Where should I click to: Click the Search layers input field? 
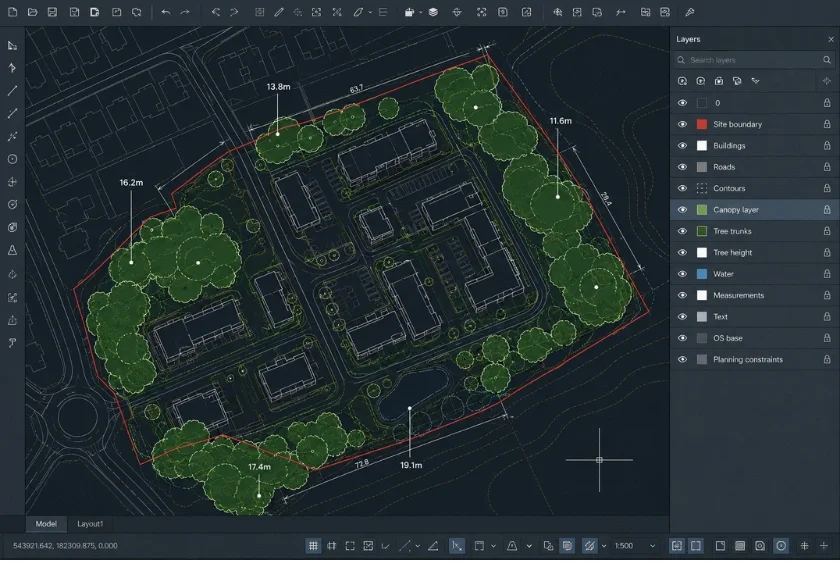click(754, 60)
